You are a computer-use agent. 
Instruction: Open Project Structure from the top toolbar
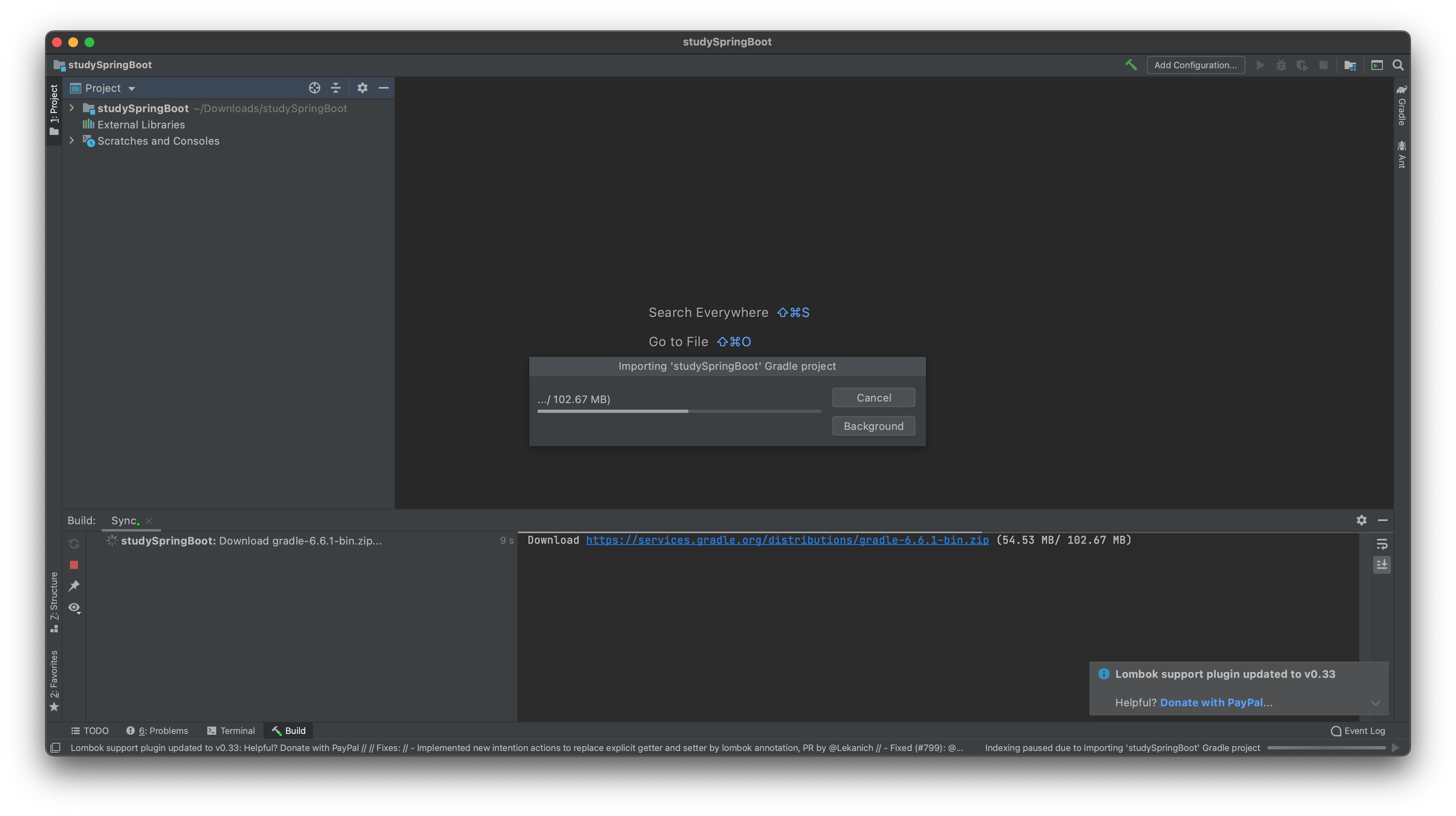[1350, 65]
